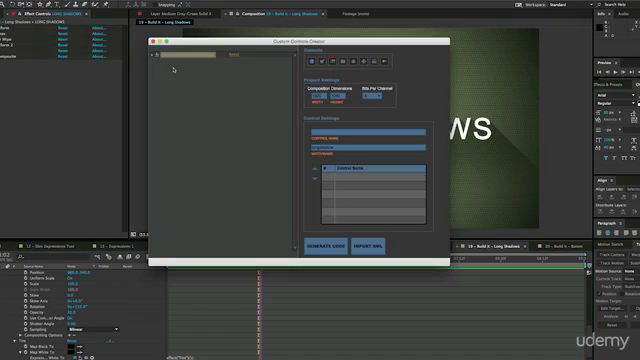Viewport: 640px width, 360px height.
Task: Switch to the Audio panel tab
Action: pos(623,14)
